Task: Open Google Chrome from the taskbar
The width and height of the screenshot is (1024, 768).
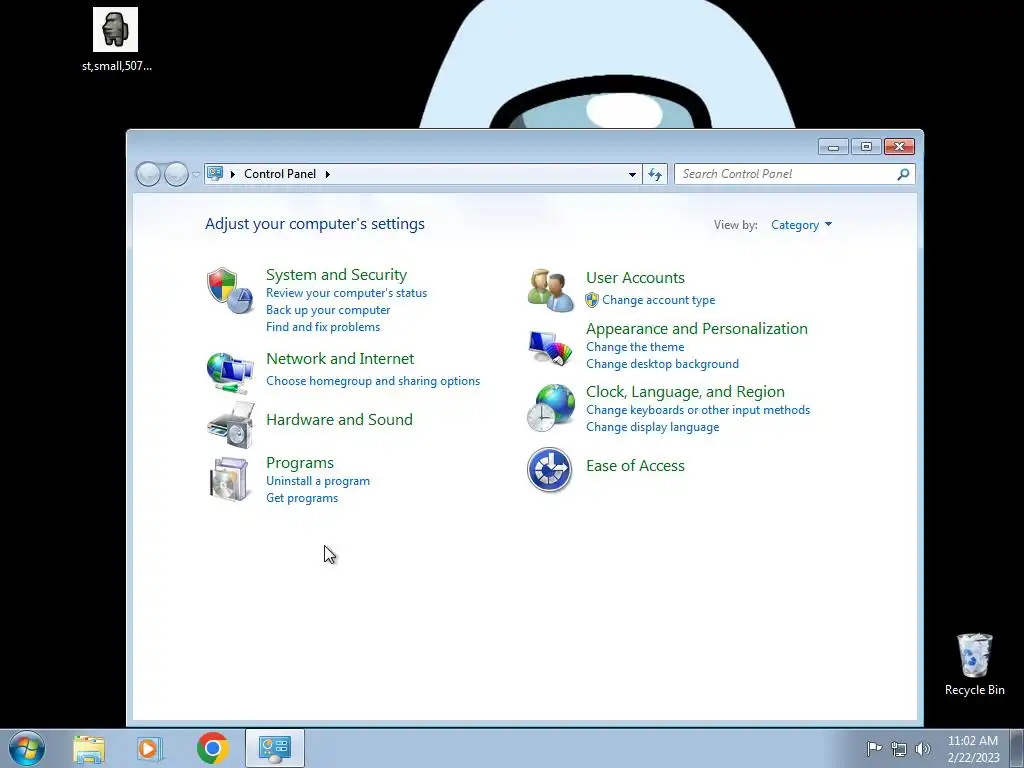Action: point(212,748)
